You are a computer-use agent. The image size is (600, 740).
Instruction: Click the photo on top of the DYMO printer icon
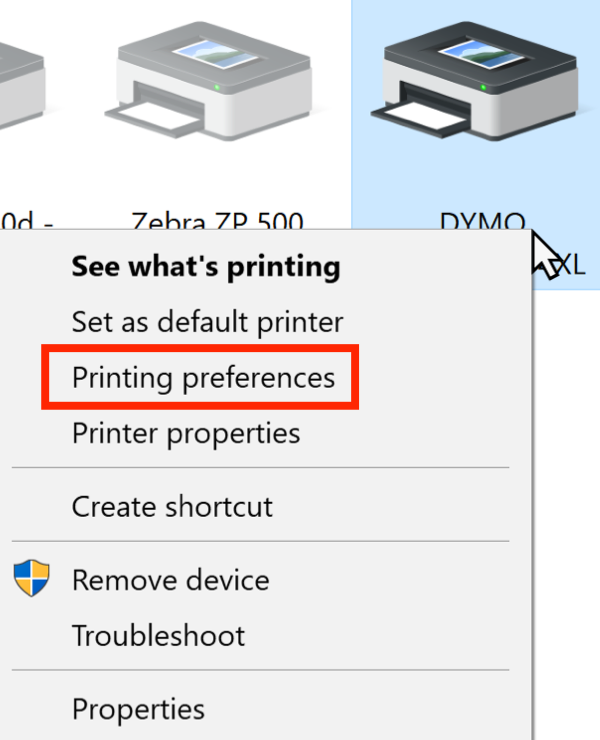(x=481, y=53)
